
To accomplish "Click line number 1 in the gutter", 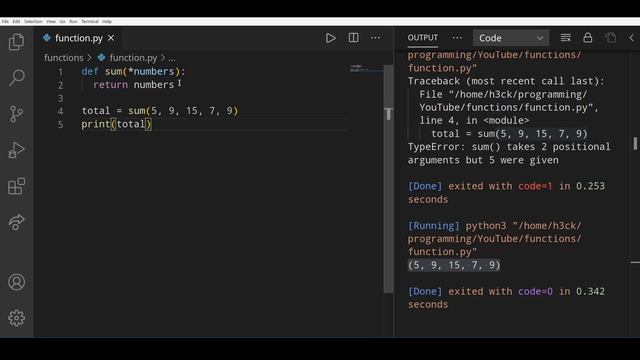I will pyautogui.click(x=60, y=72).
